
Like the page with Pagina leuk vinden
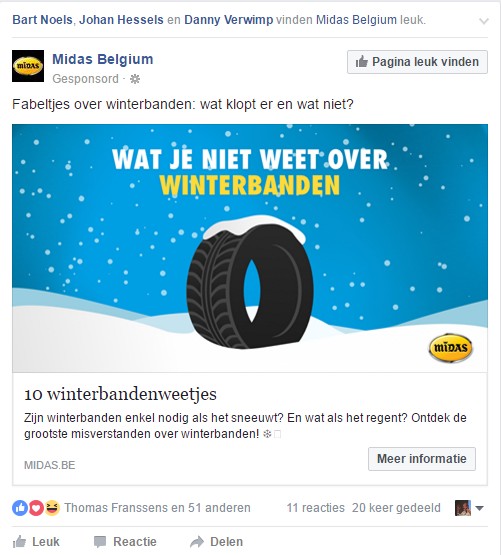[417, 62]
